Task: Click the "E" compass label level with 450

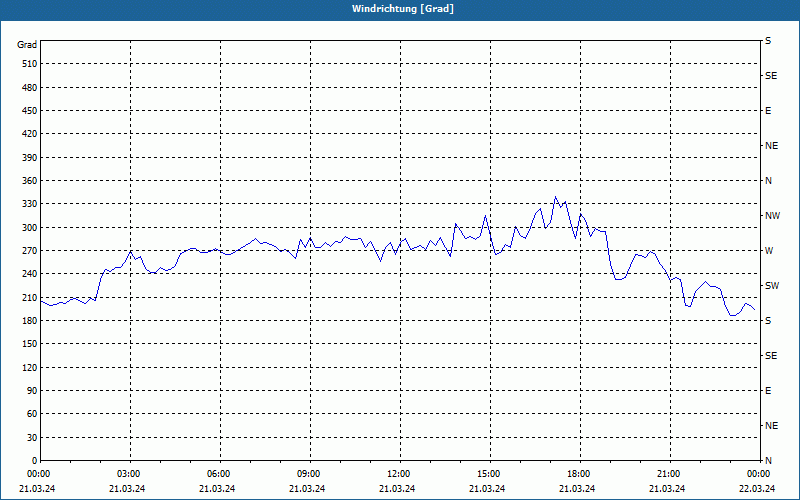Action: pos(768,111)
